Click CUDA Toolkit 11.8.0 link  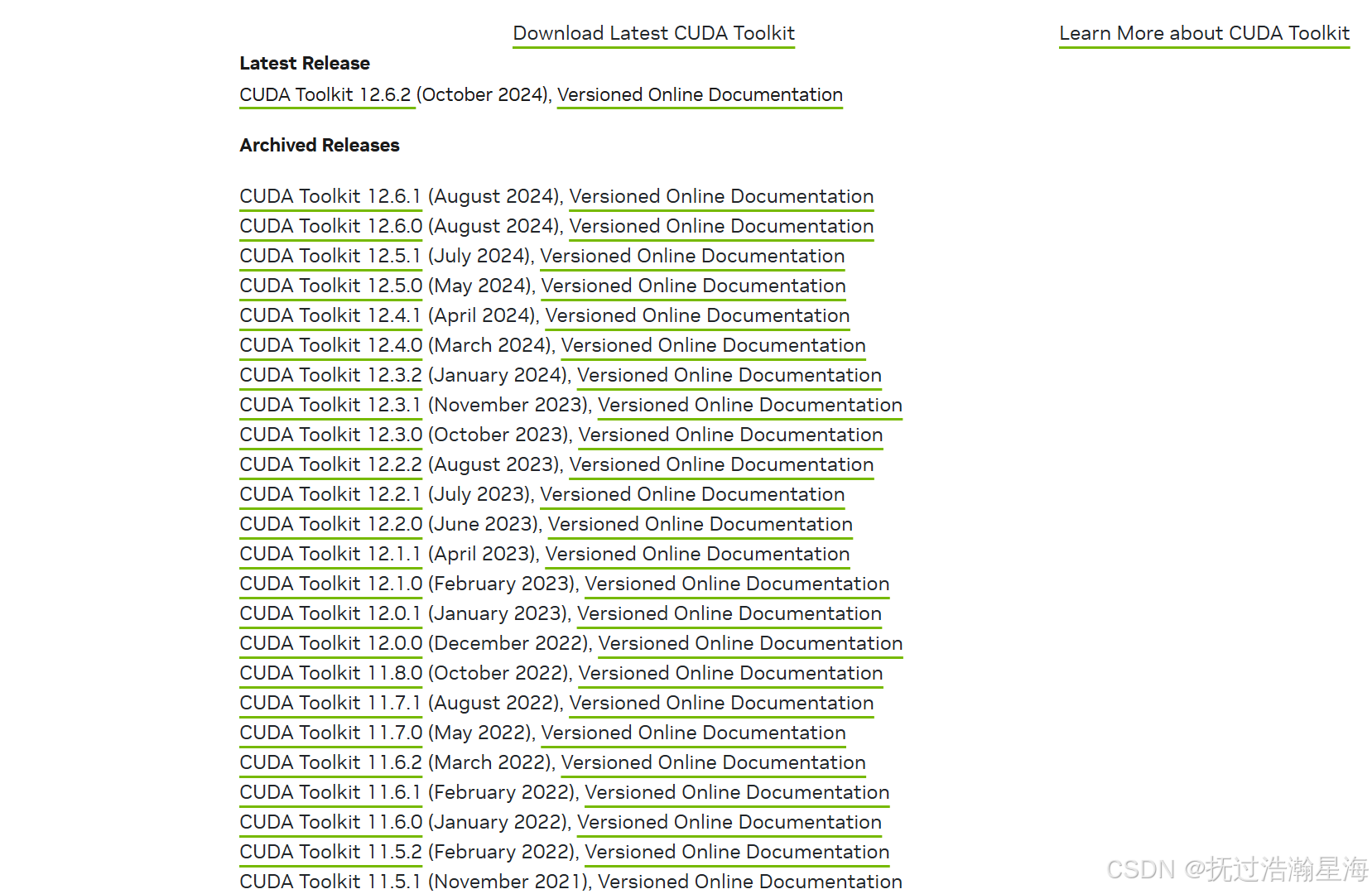pos(330,673)
